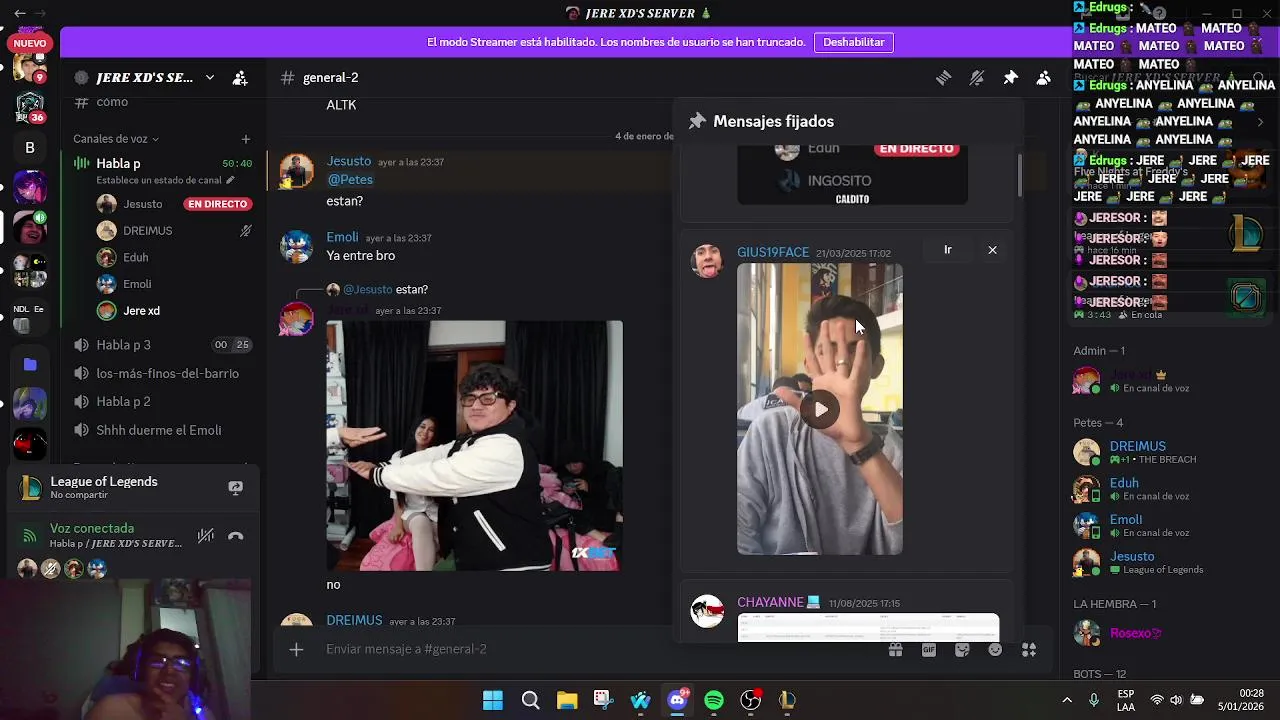Select Emoli in the voice channel list
This screenshot has height=720, width=1280.
click(137, 284)
